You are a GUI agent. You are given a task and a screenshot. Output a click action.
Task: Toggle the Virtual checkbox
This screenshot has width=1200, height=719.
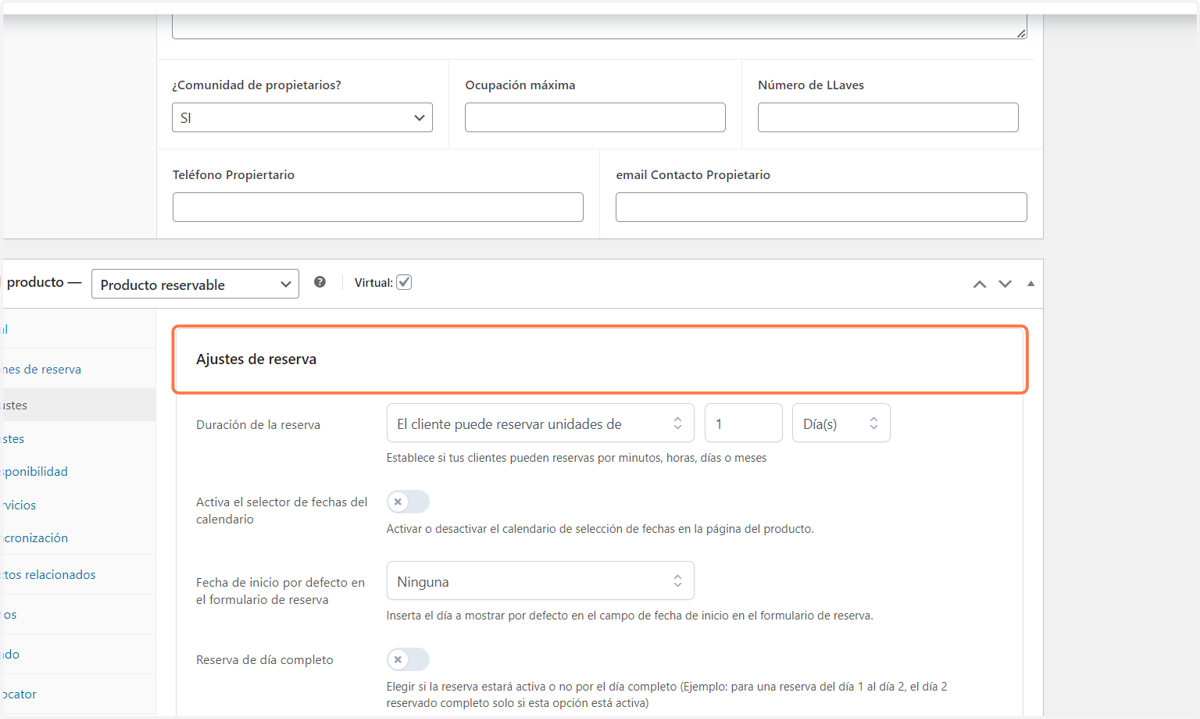click(404, 282)
